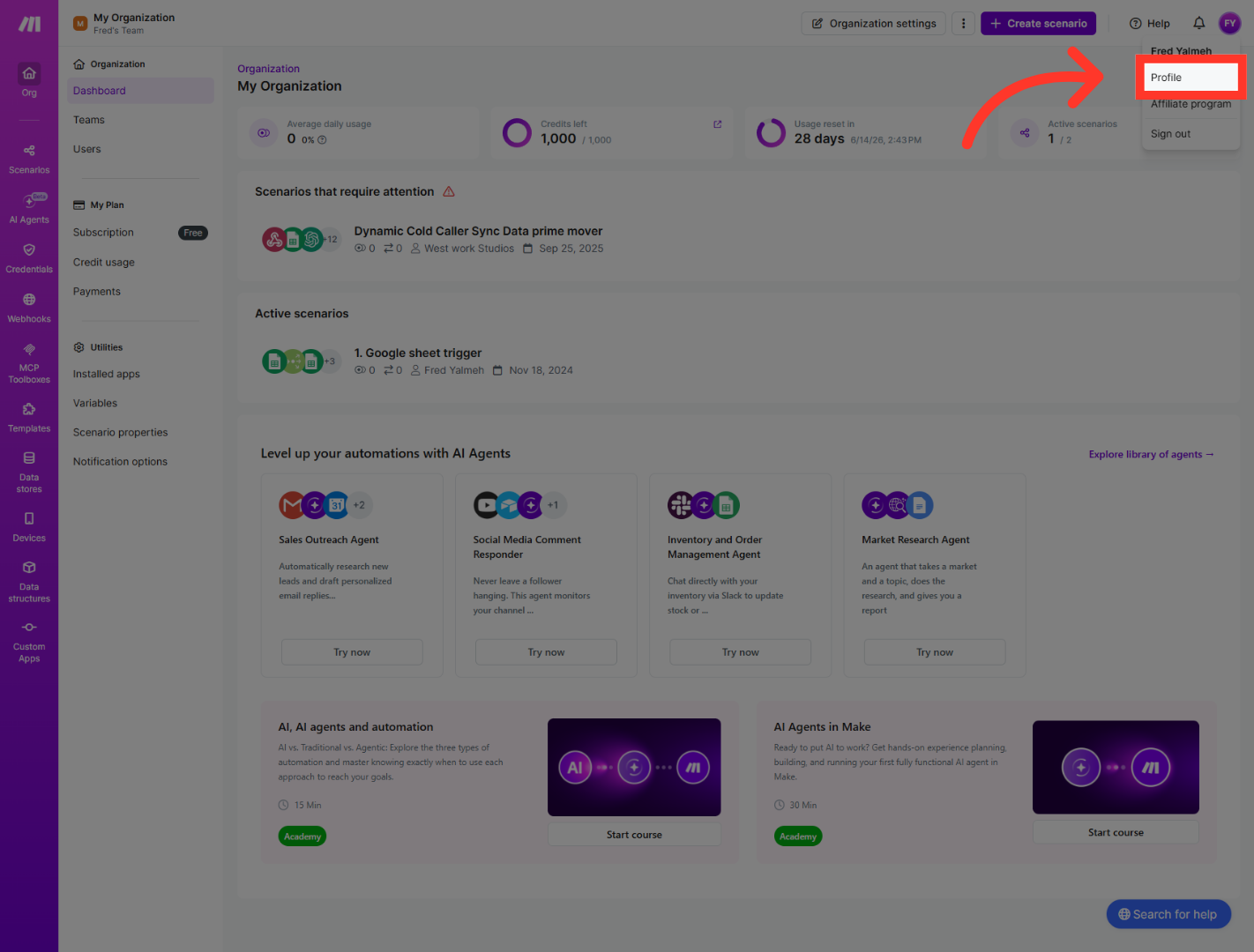Screen dimensions: 1254x952
Task: Click Explore library of agents link
Action: tap(1151, 455)
